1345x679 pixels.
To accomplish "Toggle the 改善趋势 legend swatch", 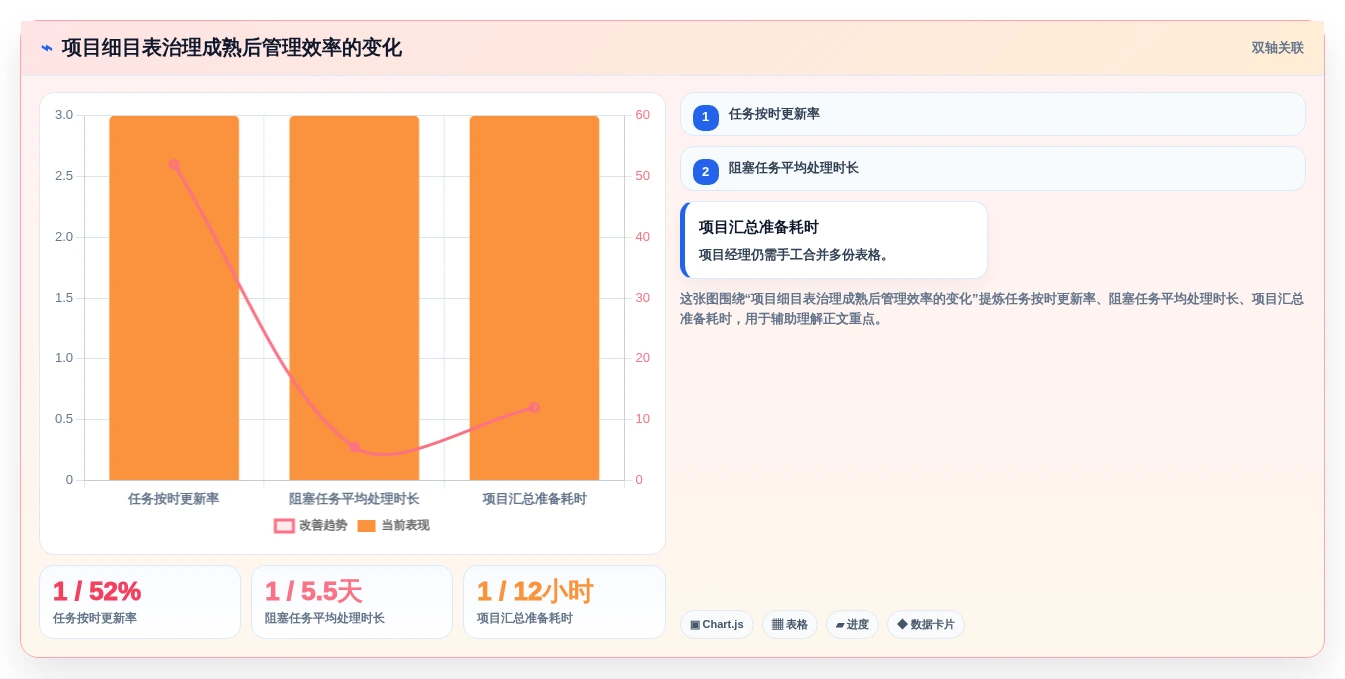I will 284,525.
